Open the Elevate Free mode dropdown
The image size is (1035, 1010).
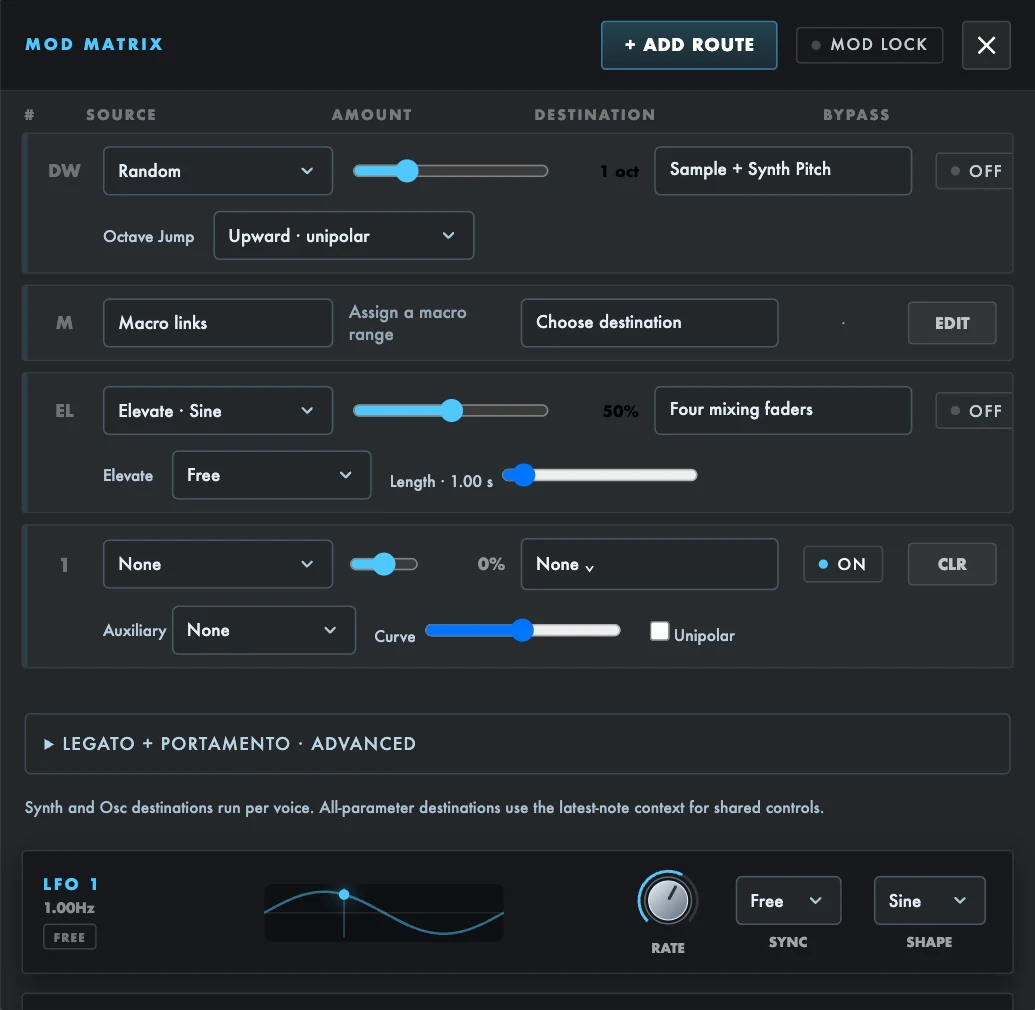coord(271,475)
